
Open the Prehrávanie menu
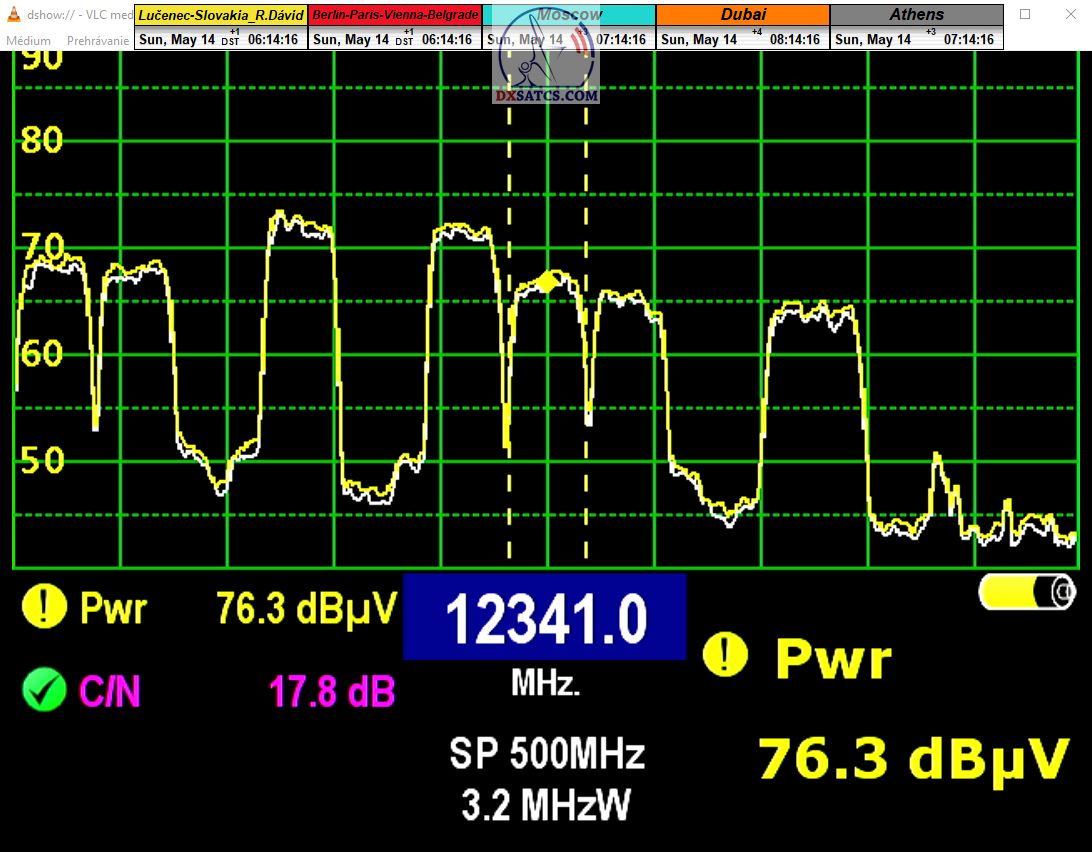pyautogui.click(x=98, y=40)
